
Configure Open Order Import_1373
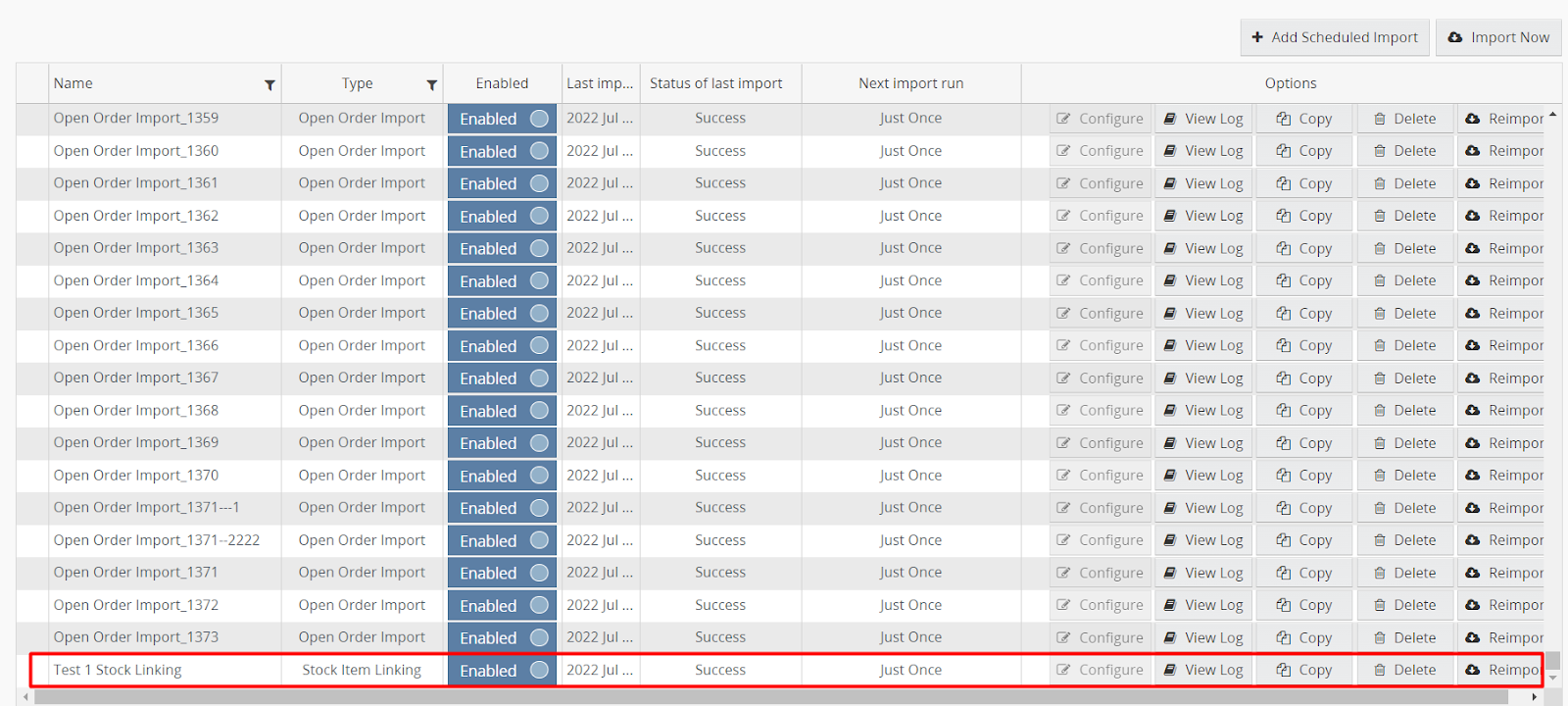tap(1100, 638)
